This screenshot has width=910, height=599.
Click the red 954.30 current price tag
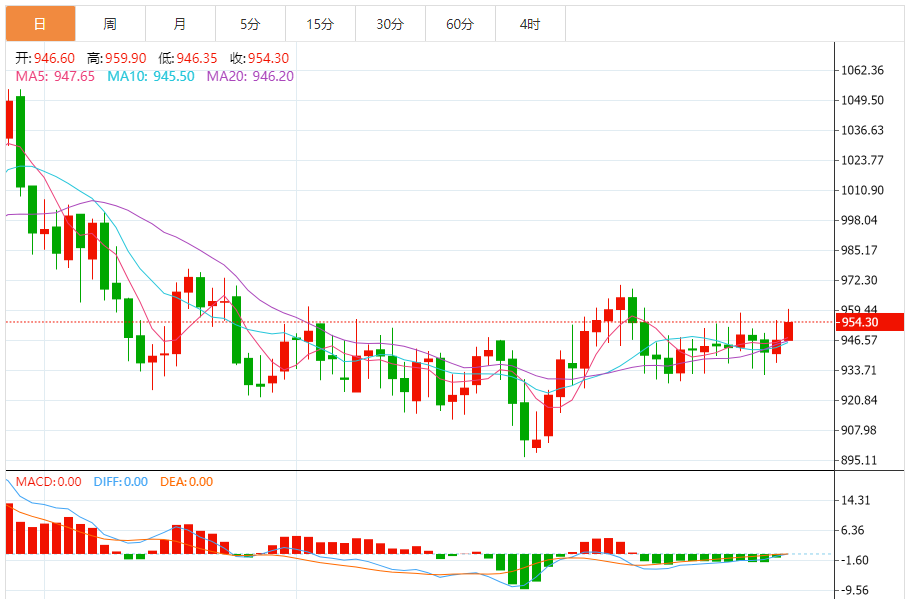click(x=869, y=322)
